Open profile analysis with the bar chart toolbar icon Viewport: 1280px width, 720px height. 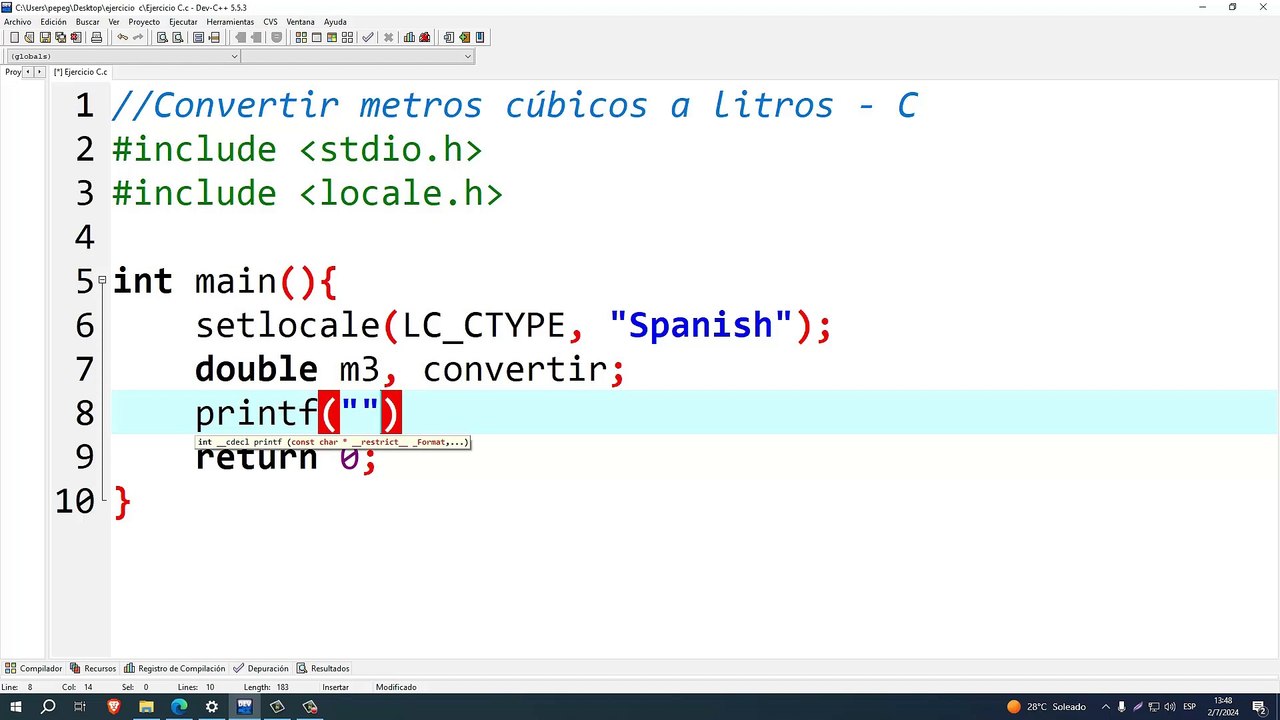tap(409, 38)
